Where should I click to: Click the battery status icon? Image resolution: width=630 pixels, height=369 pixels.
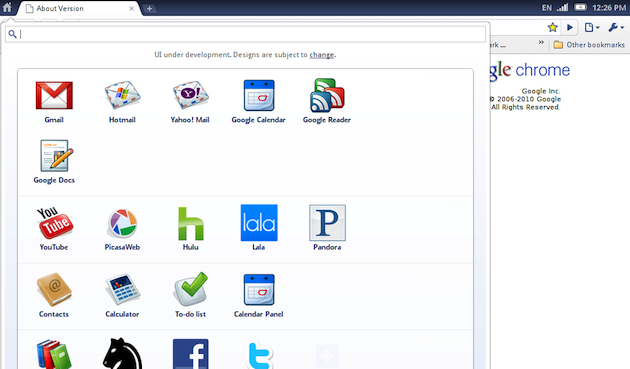click(580, 7)
